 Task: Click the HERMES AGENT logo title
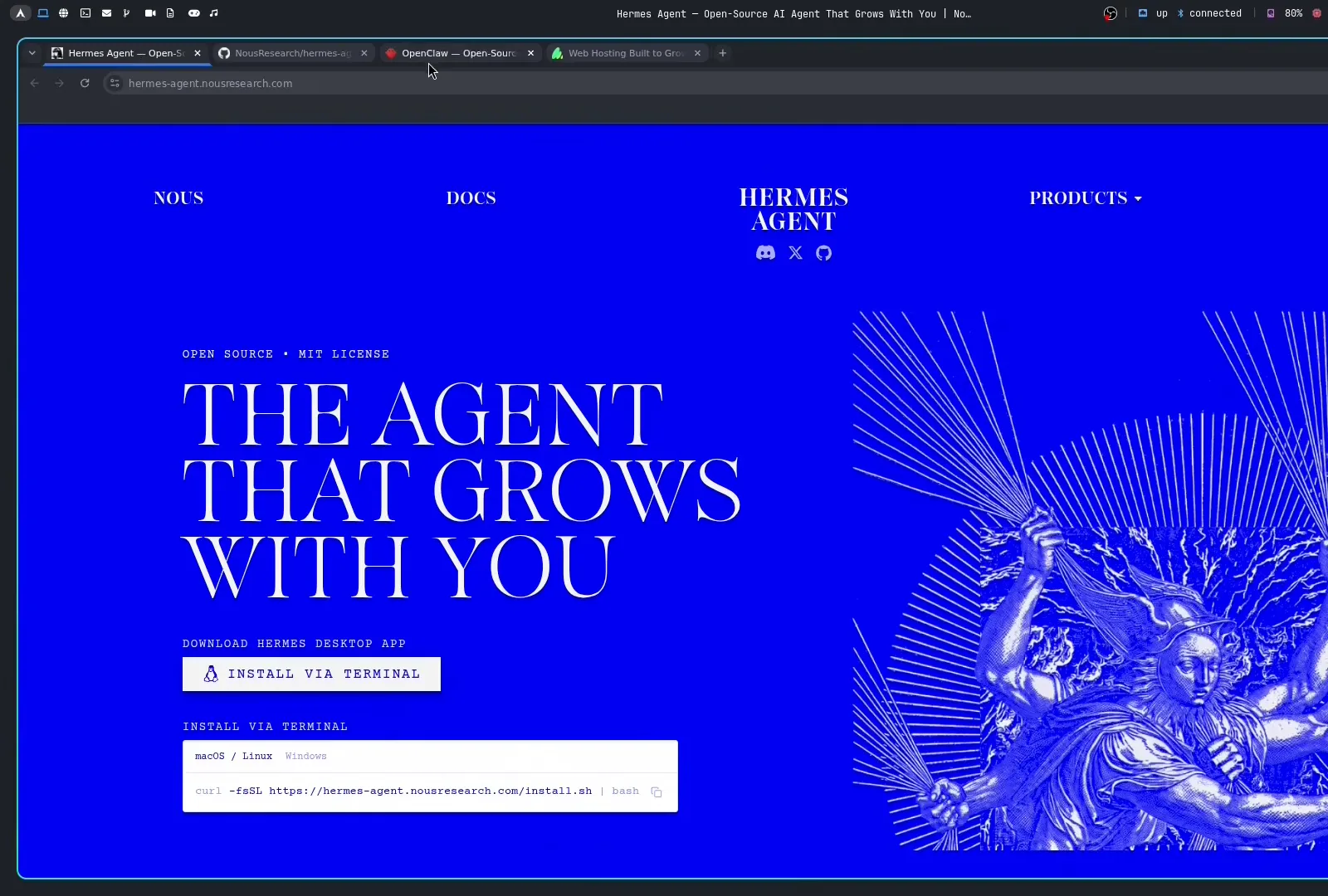pyautogui.click(x=793, y=209)
